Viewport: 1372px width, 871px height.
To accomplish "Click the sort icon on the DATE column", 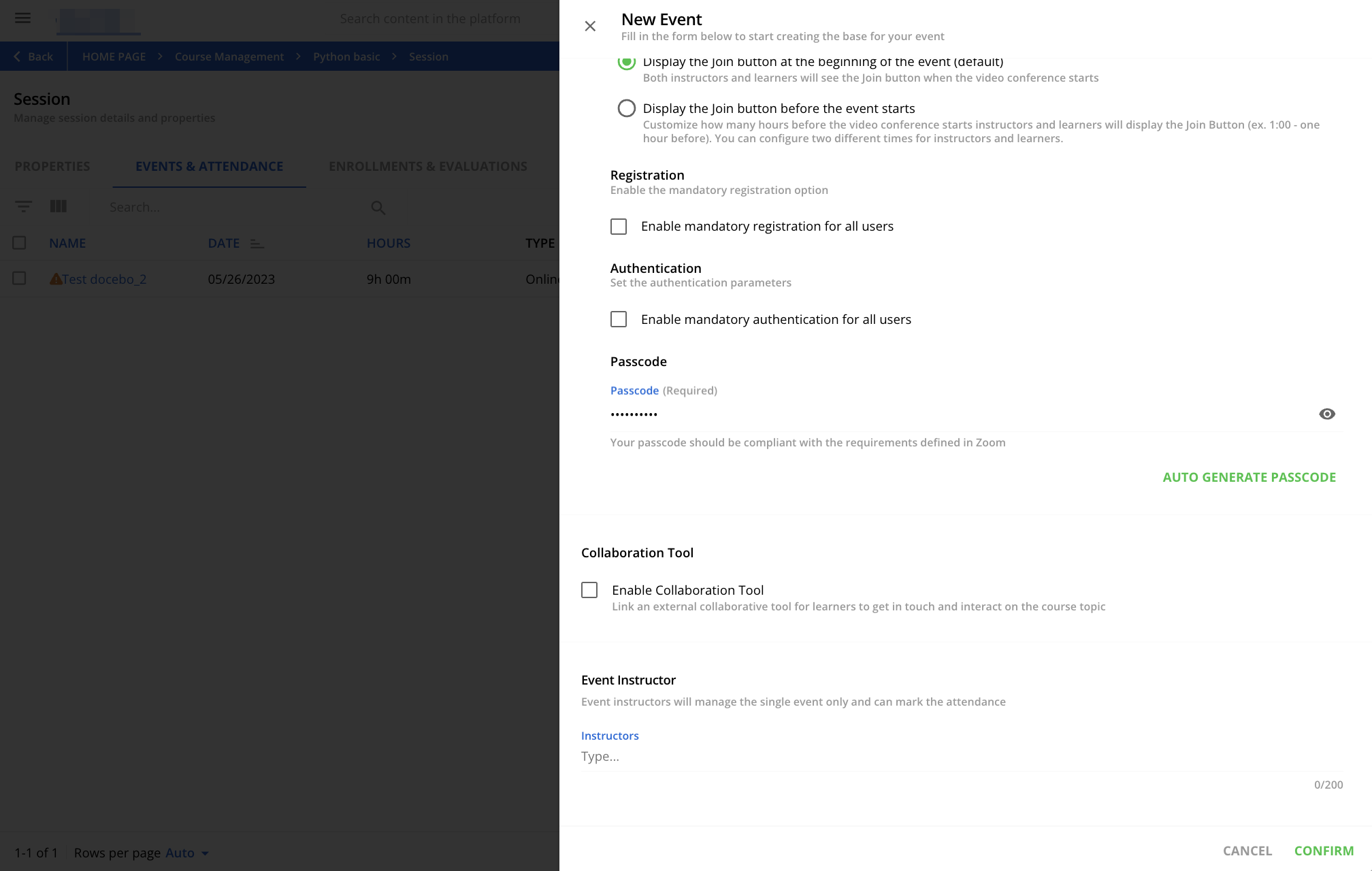I will click(257, 243).
